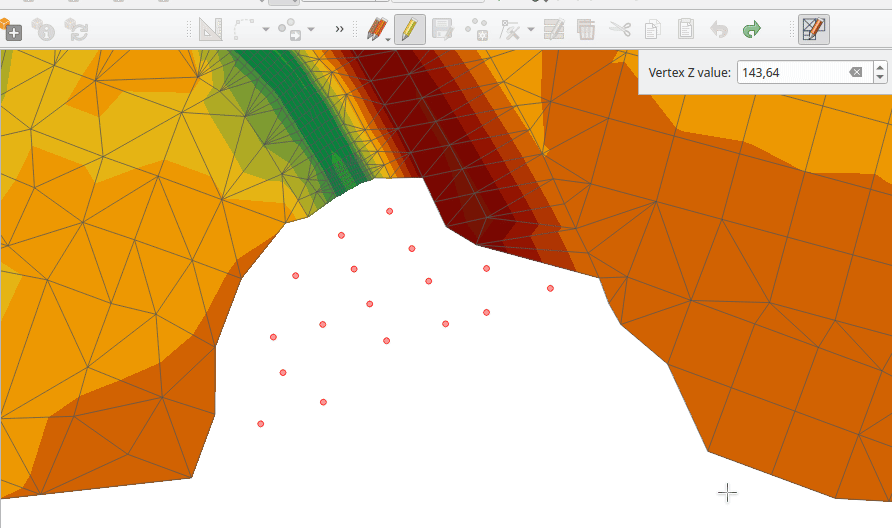Click the green Redo arrow
Image resolution: width=892 pixels, height=528 pixels.
(751, 30)
